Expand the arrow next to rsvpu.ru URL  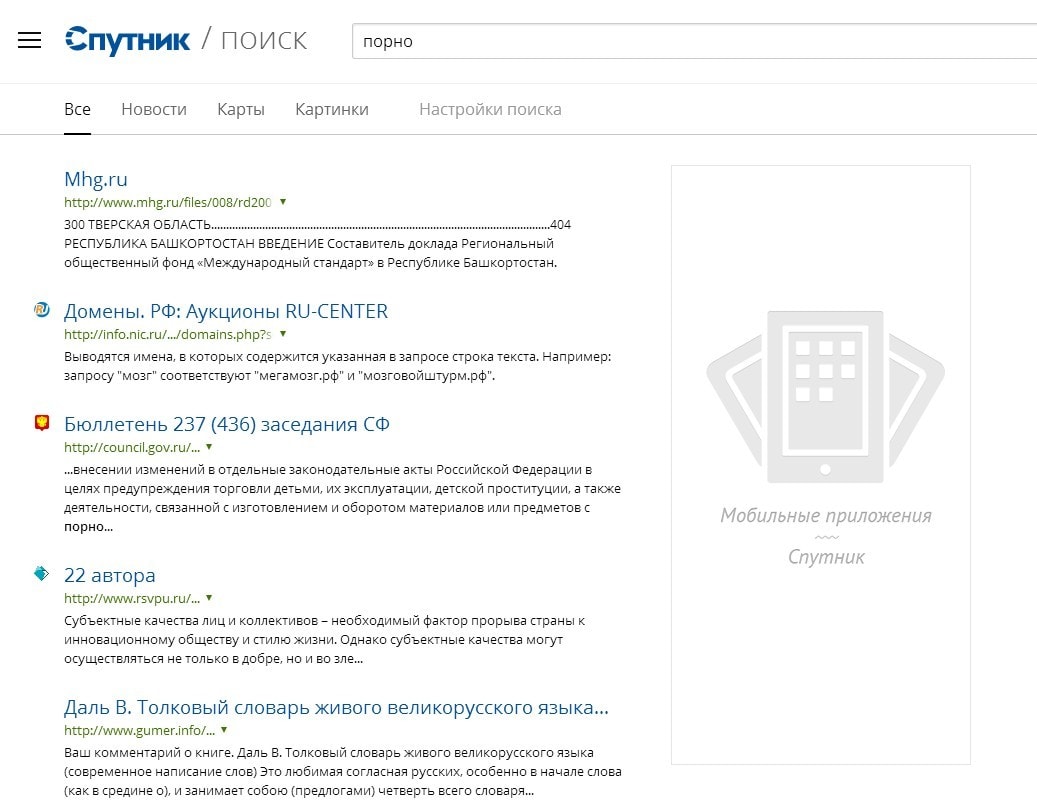[x=209, y=599]
